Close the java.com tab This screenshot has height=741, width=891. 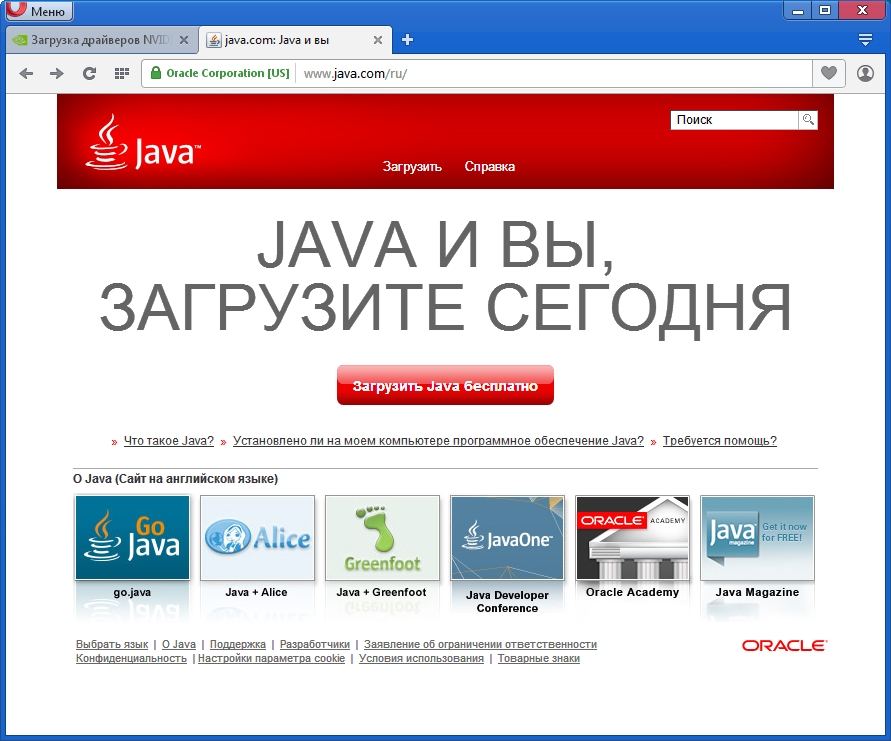(378, 40)
